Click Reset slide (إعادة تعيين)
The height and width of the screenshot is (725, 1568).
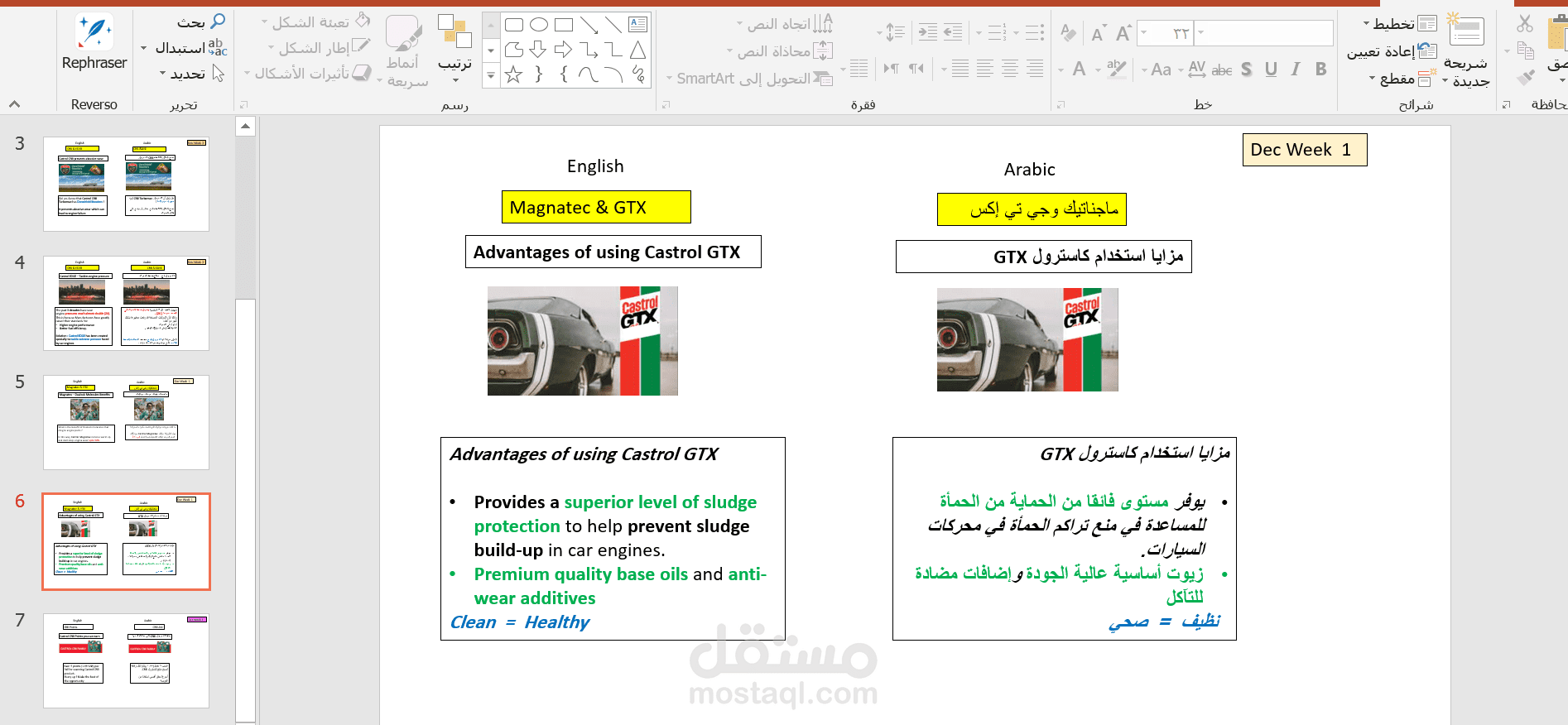tap(1392, 51)
